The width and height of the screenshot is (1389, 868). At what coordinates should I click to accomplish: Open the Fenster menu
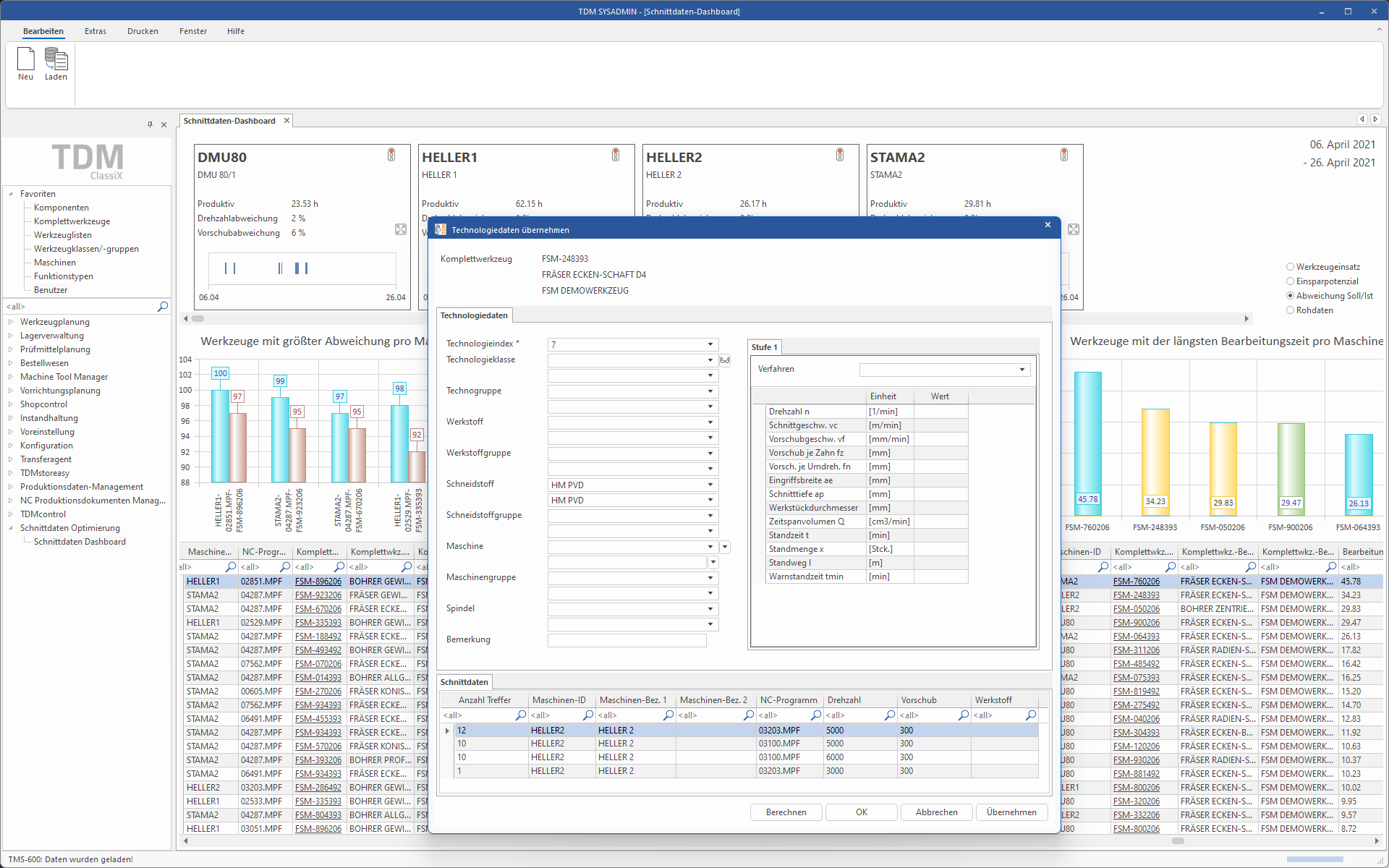pyautogui.click(x=193, y=31)
